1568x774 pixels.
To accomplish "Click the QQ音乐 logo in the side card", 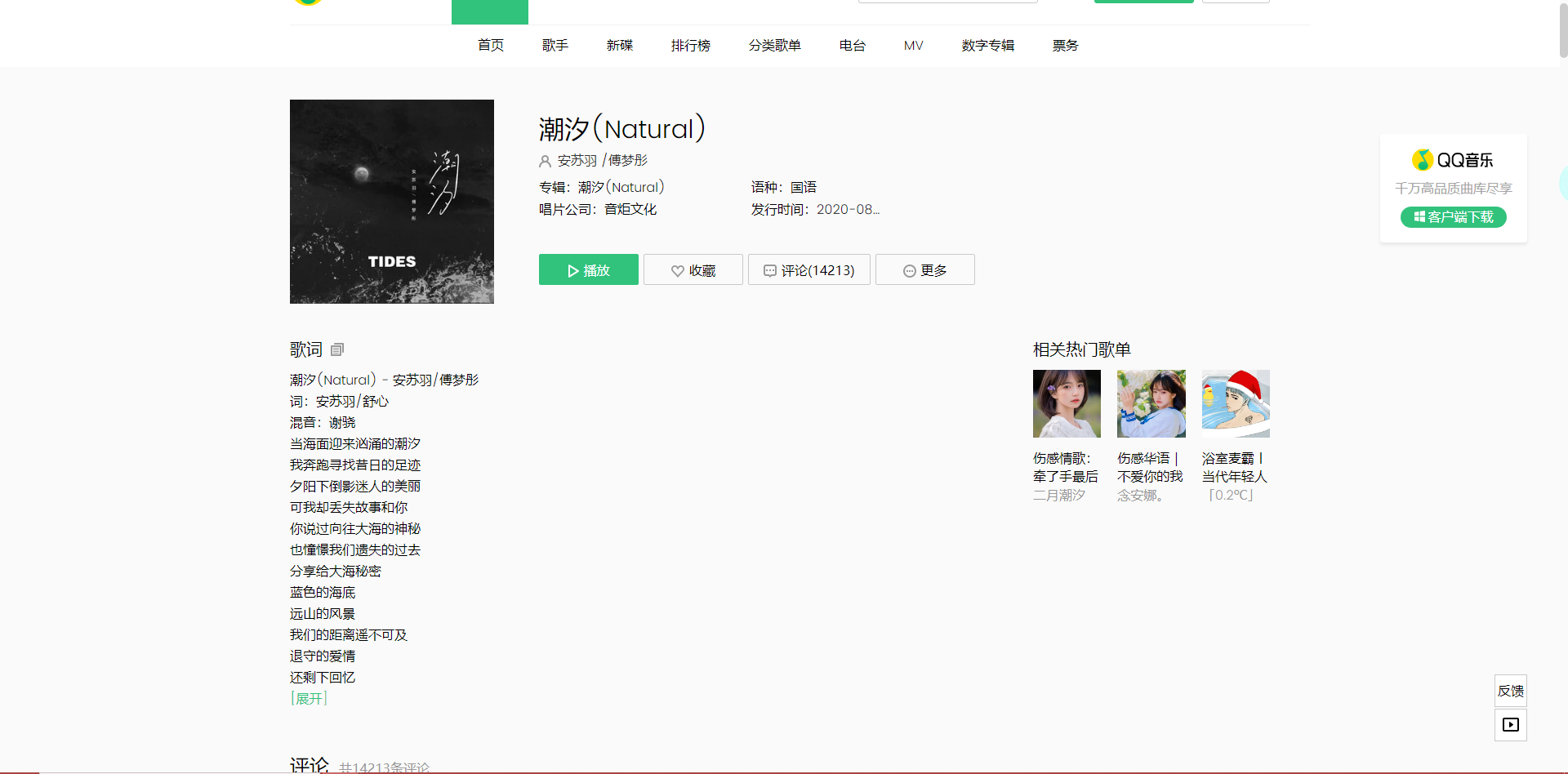I will point(1453,160).
